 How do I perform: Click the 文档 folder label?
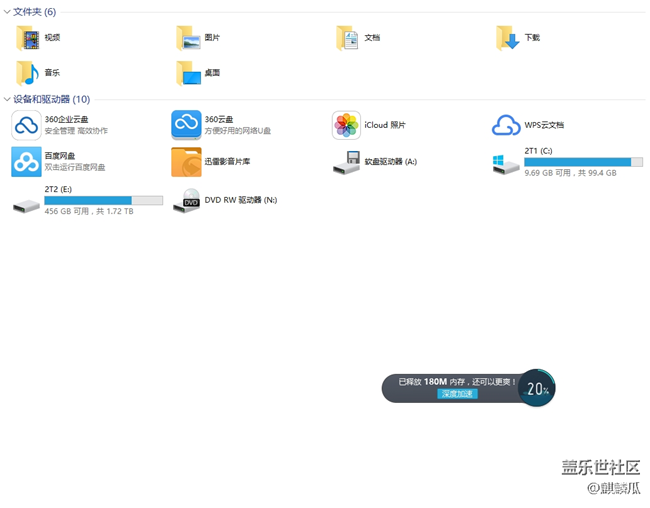coord(372,38)
